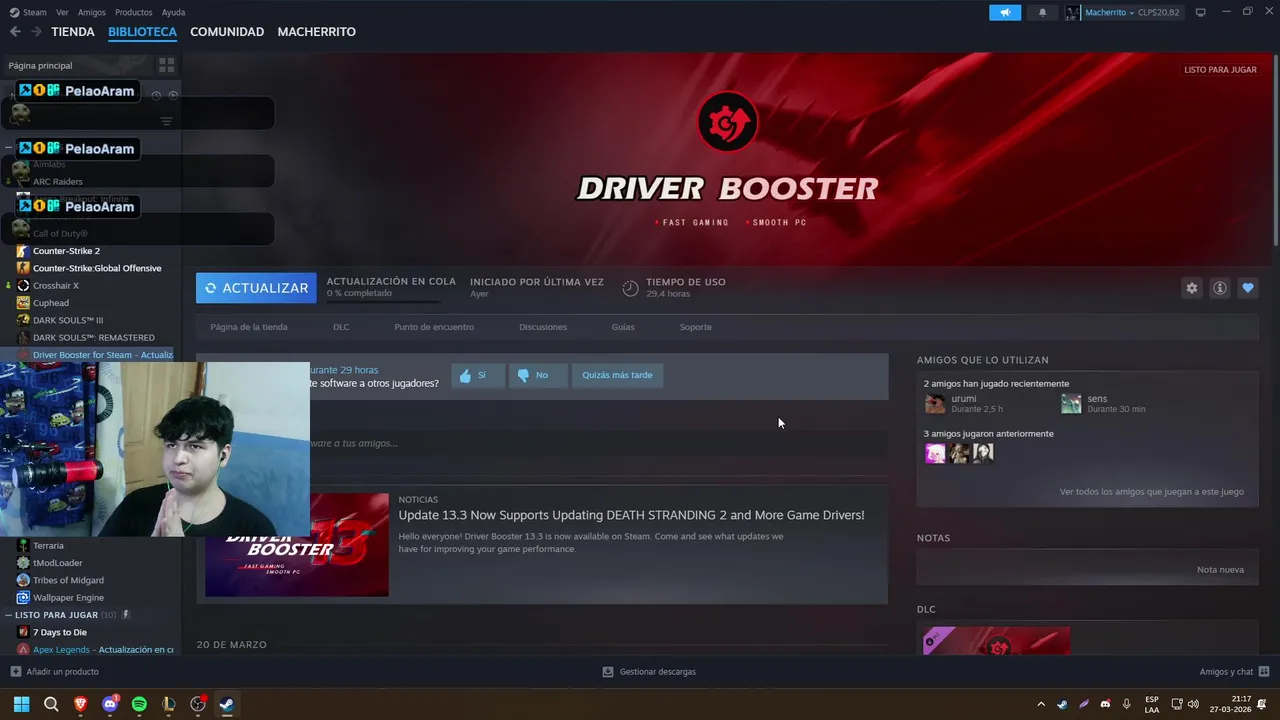
Task: Go forward with the right arrow
Action: [x=36, y=32]
